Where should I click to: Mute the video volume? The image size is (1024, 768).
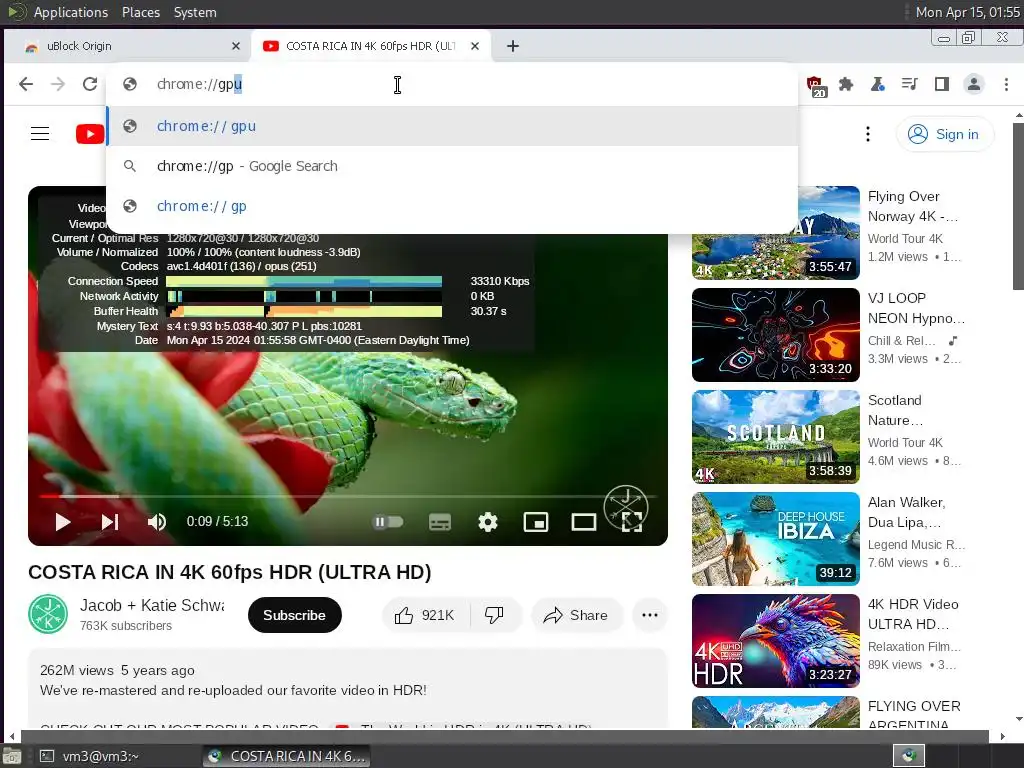click(157, 522)
